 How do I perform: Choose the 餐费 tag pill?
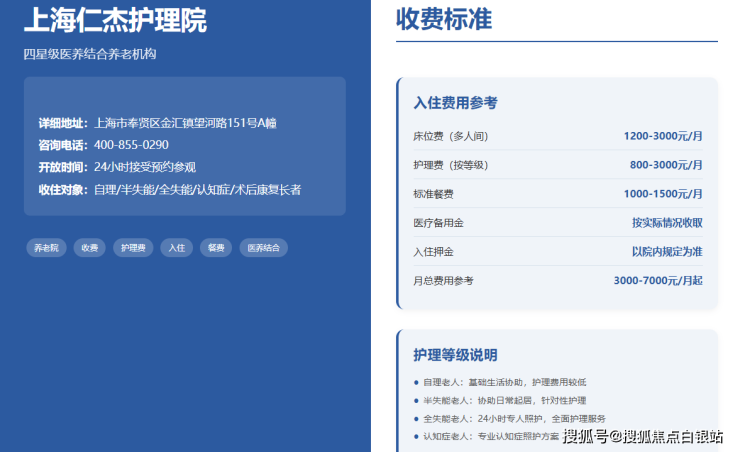pos(216,248)
